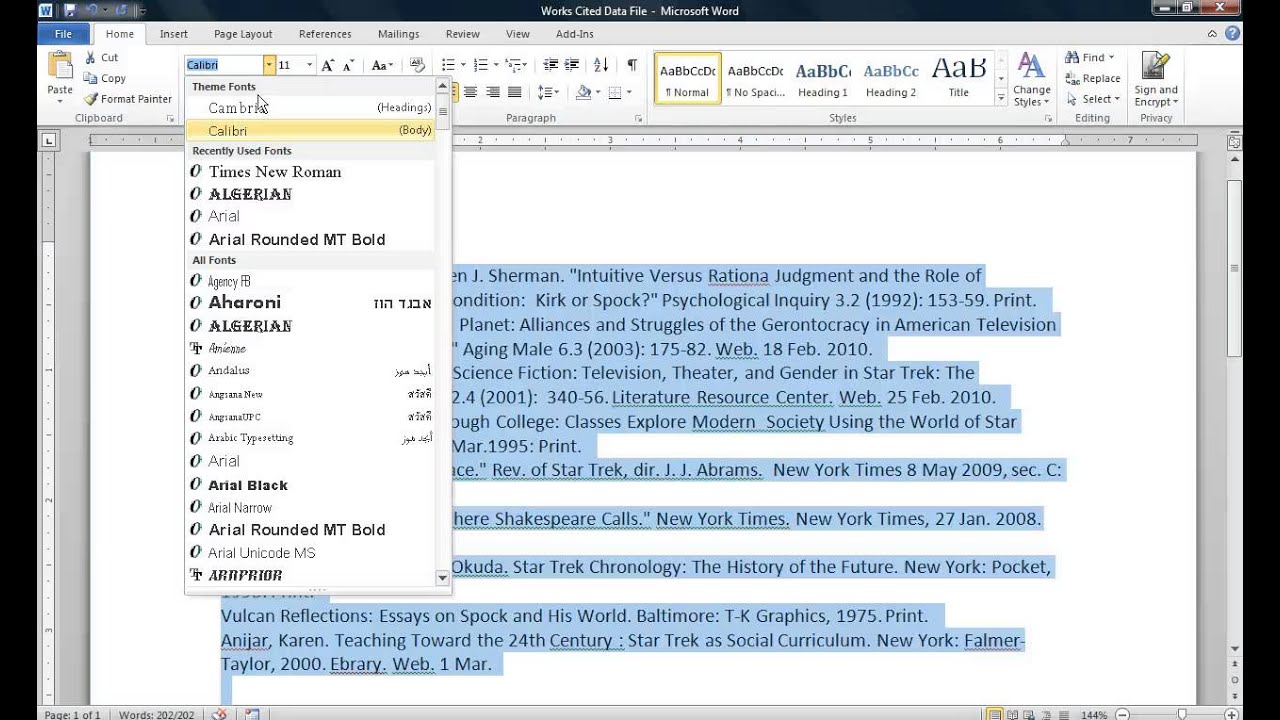
Task: Minimize the ribbon with caret icon
Action: click(1212, 34)
